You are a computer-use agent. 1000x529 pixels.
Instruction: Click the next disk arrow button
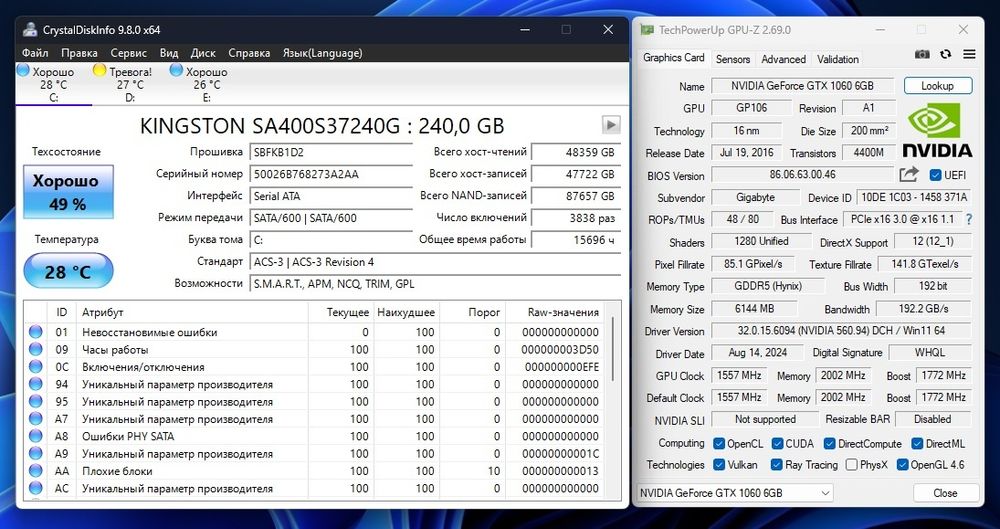[611, 124]
